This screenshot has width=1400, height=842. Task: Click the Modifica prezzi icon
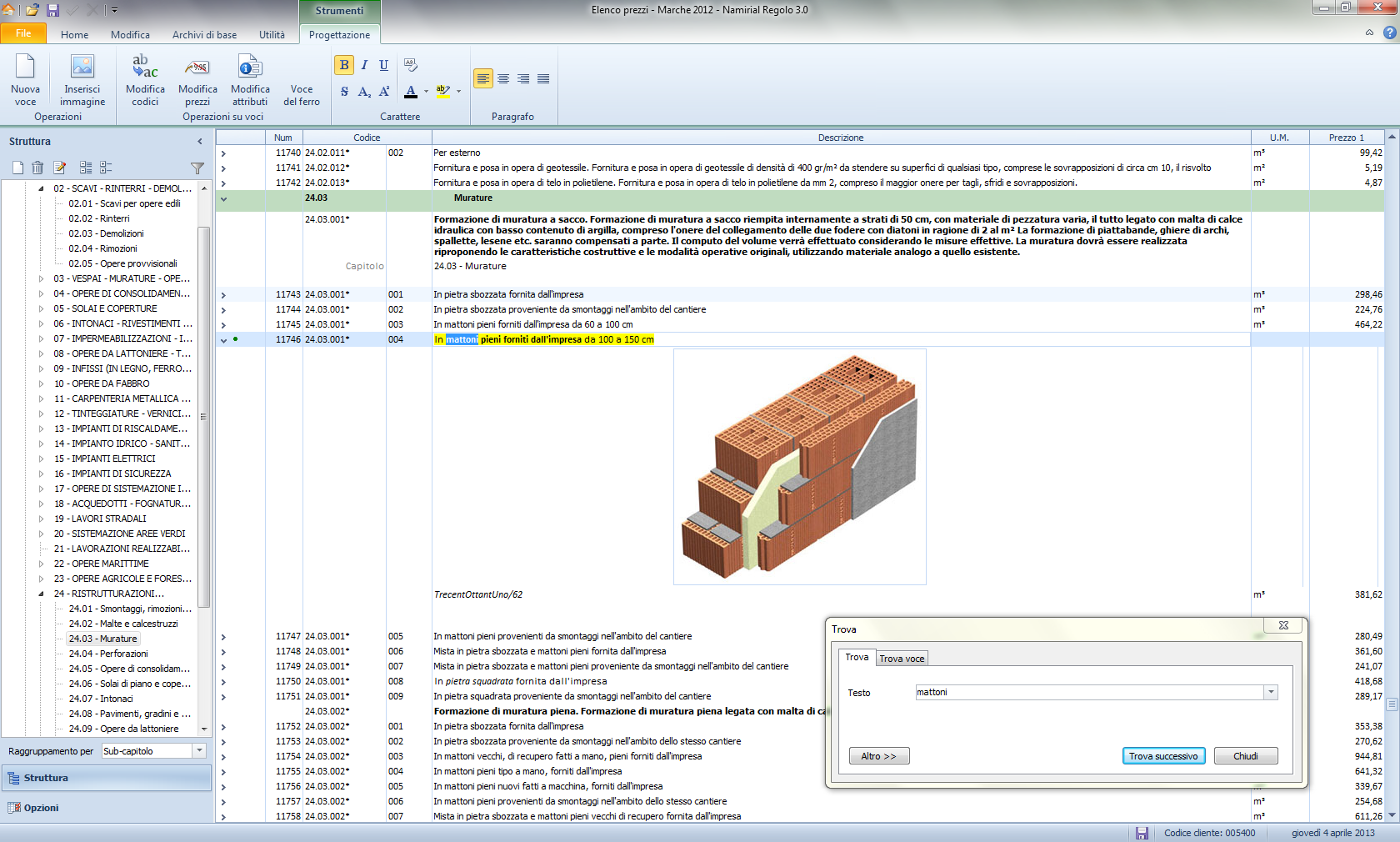pos(197,67)
